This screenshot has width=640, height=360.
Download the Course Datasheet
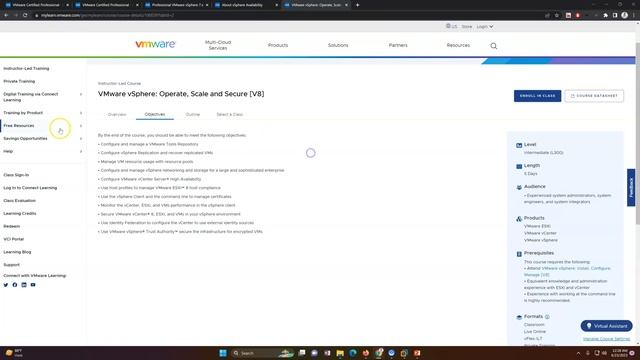pyautogui.click(x=594, y=96)
